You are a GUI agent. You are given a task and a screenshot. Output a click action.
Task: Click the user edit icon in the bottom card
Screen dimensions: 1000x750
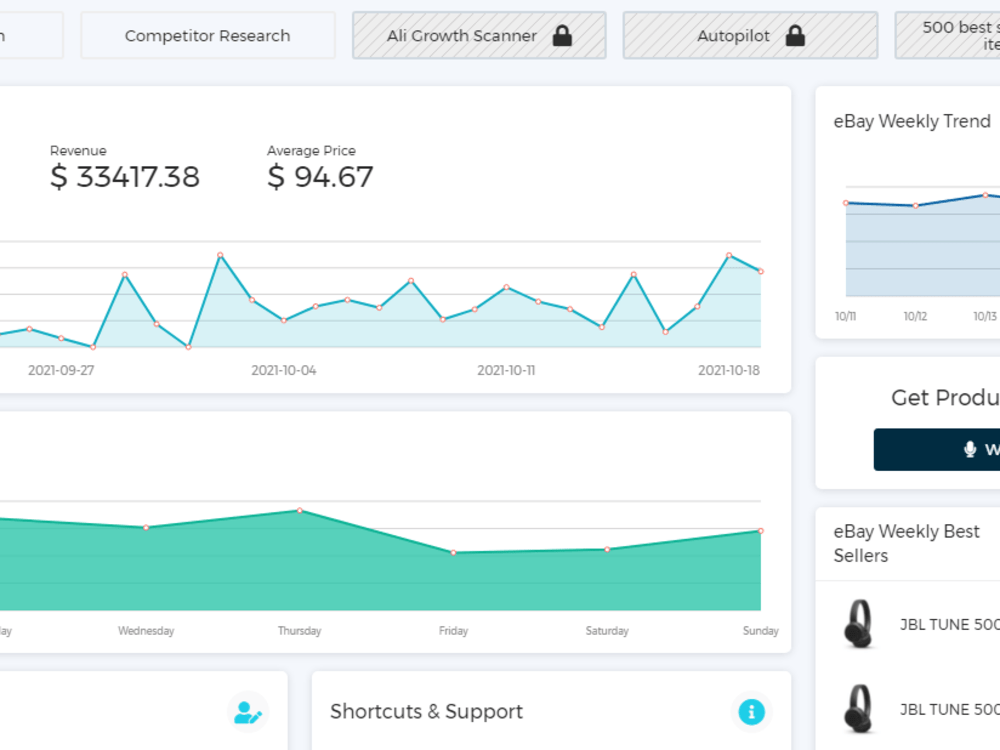(x=247, y=712)
